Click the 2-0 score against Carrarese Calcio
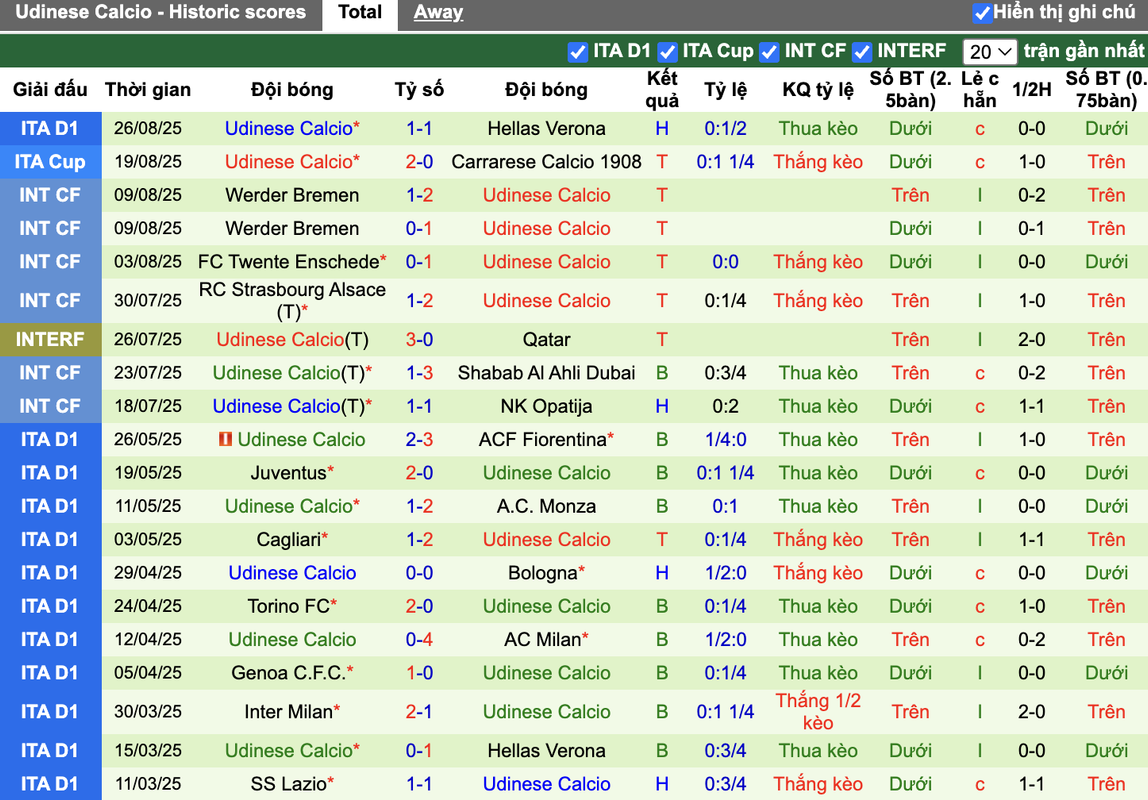Viewport: 1148px width, 800px height. click(419, 162)
